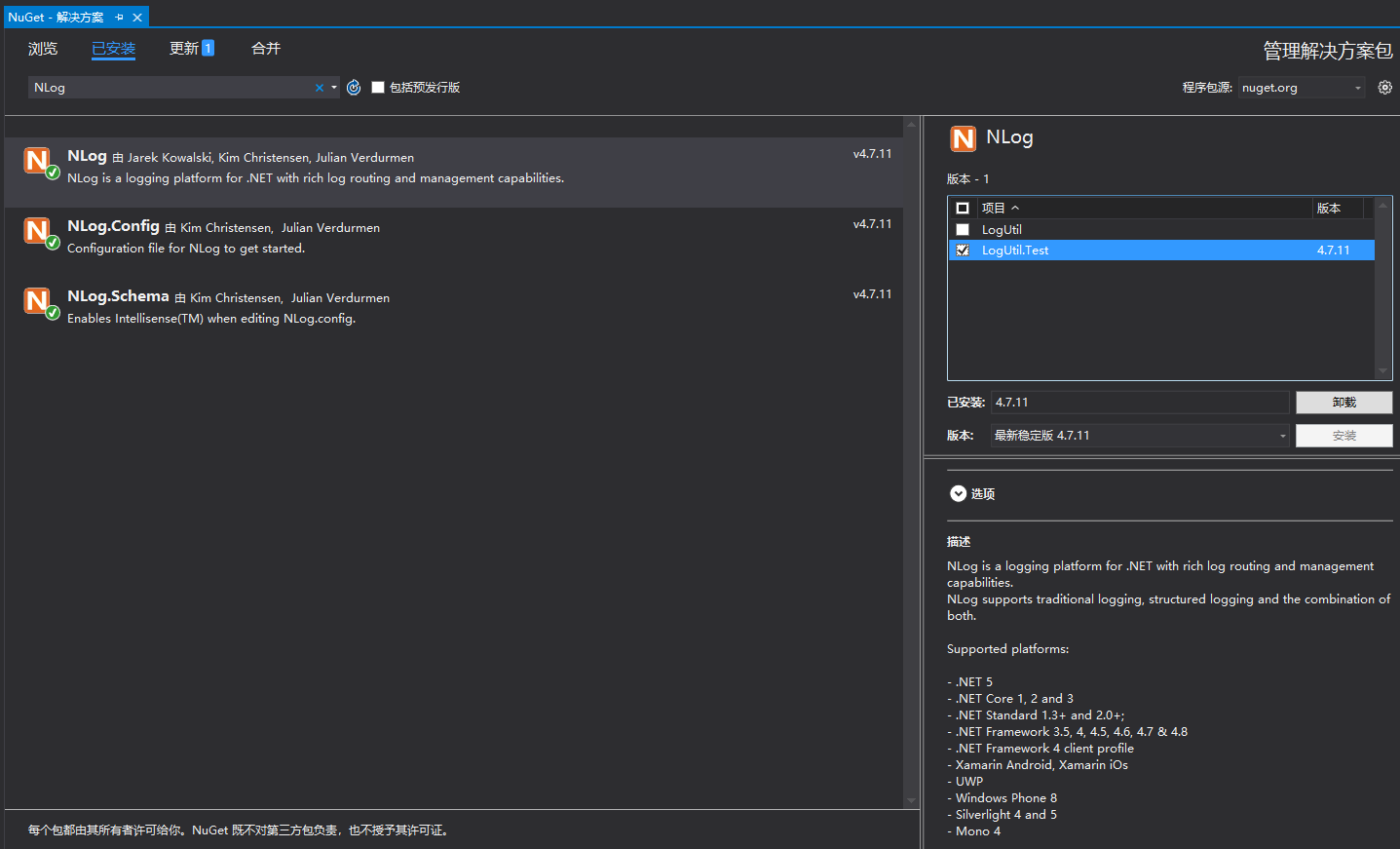
Task: Clear the NLog search text
Action: [319, 88]
